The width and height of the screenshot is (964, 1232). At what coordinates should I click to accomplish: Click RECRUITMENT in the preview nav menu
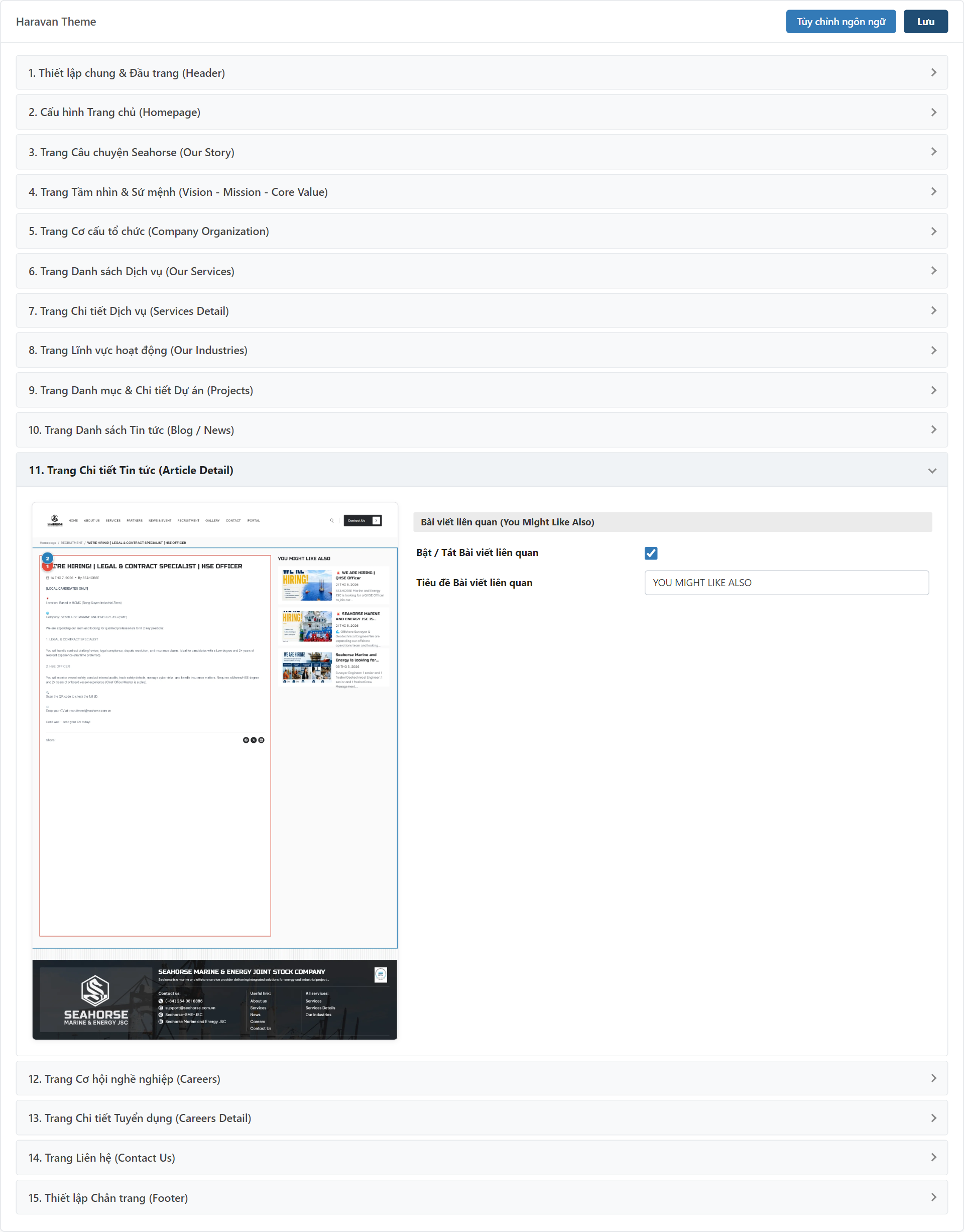[x=188, y=521]
